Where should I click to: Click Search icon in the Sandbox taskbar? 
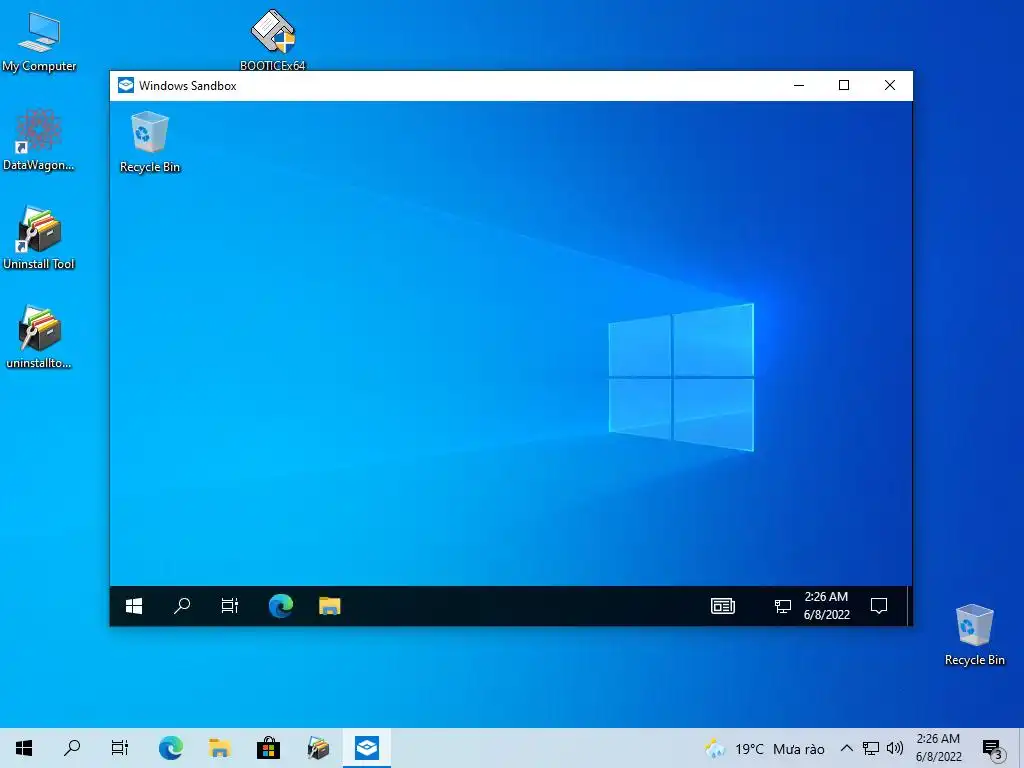point(182,606)
